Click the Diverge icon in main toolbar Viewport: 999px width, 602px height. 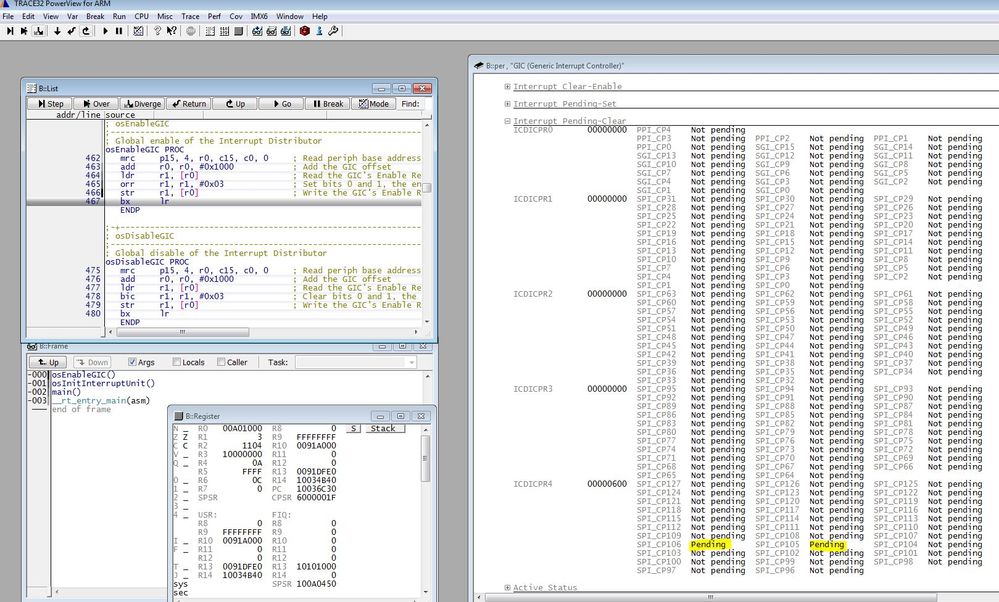click(39, 31)
